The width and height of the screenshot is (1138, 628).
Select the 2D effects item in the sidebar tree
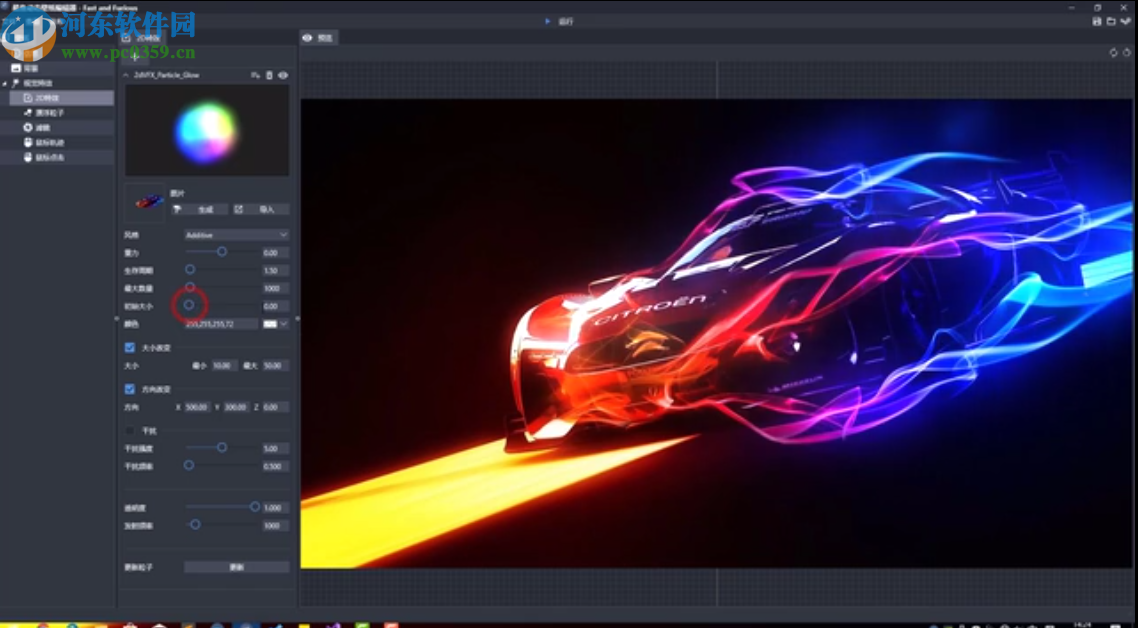pos(48,98)
